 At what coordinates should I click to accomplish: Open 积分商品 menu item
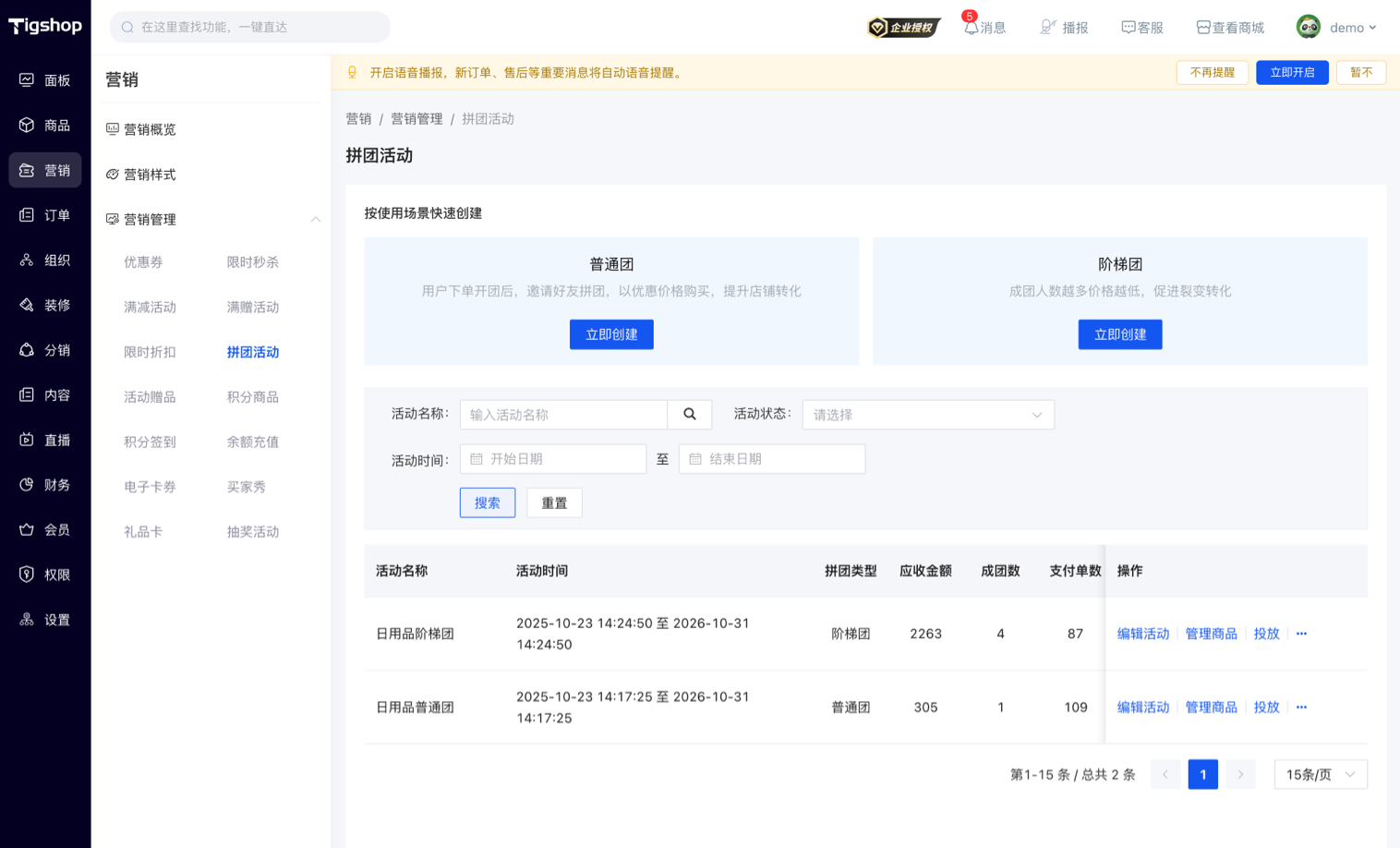tap(253, 397)
